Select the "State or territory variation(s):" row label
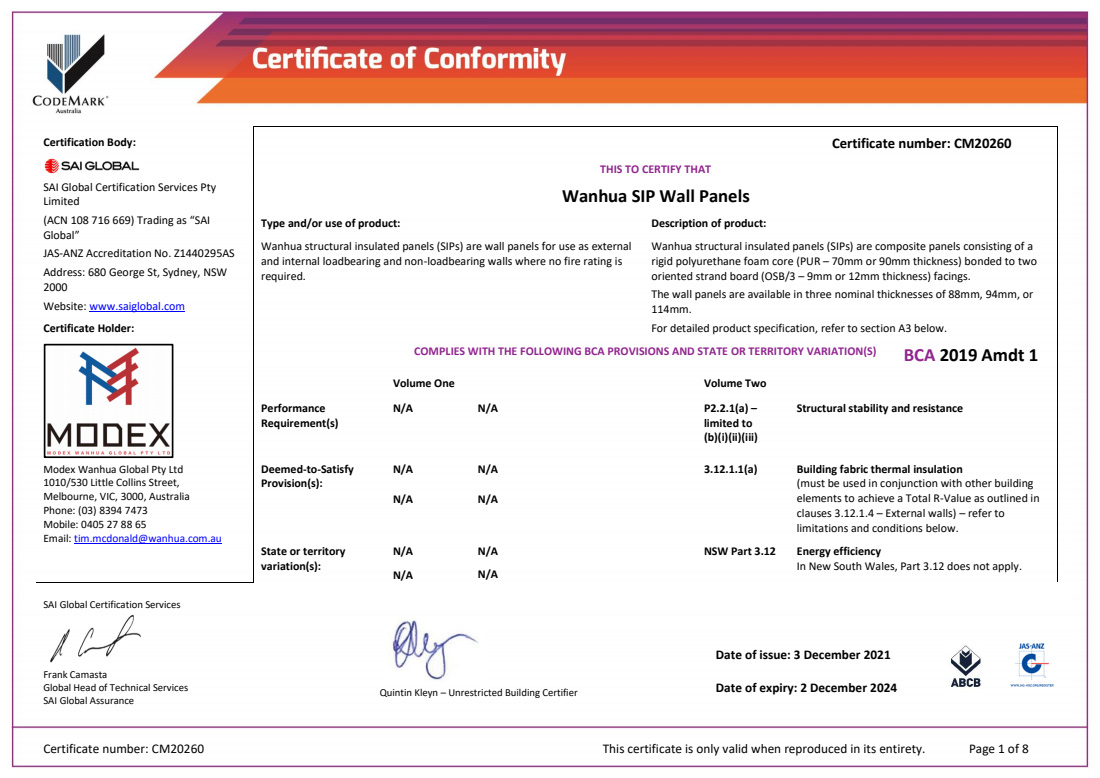The image size is (1100, 778). 303,559
